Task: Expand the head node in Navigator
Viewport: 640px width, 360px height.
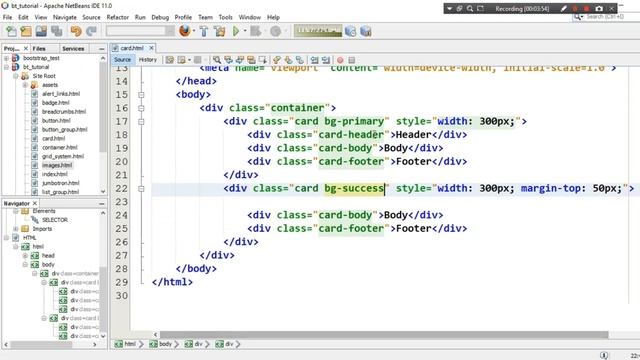Action: (x=25, y=256)
